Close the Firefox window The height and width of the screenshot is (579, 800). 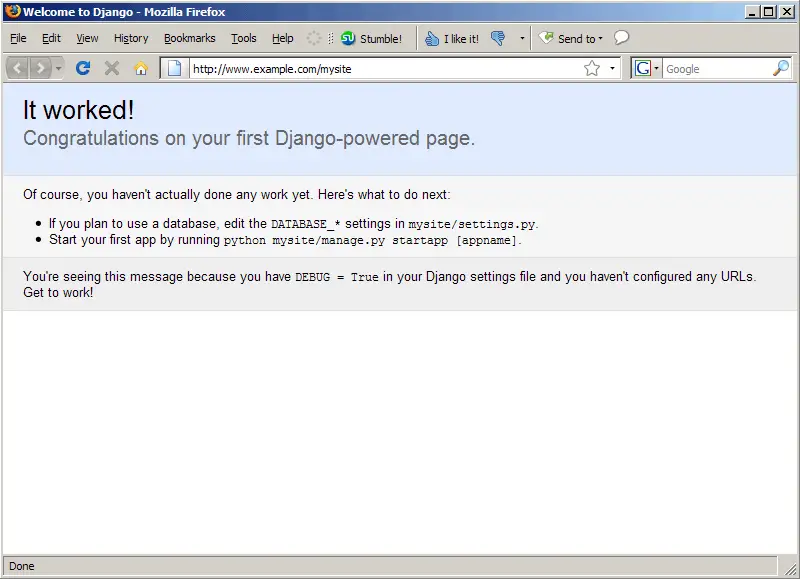[x=786, y=11]
